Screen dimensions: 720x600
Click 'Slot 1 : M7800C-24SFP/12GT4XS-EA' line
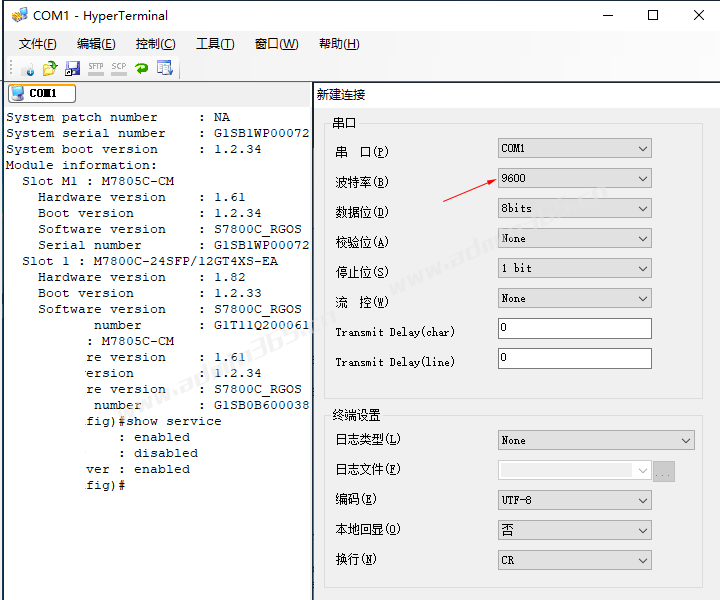[150, 261]
